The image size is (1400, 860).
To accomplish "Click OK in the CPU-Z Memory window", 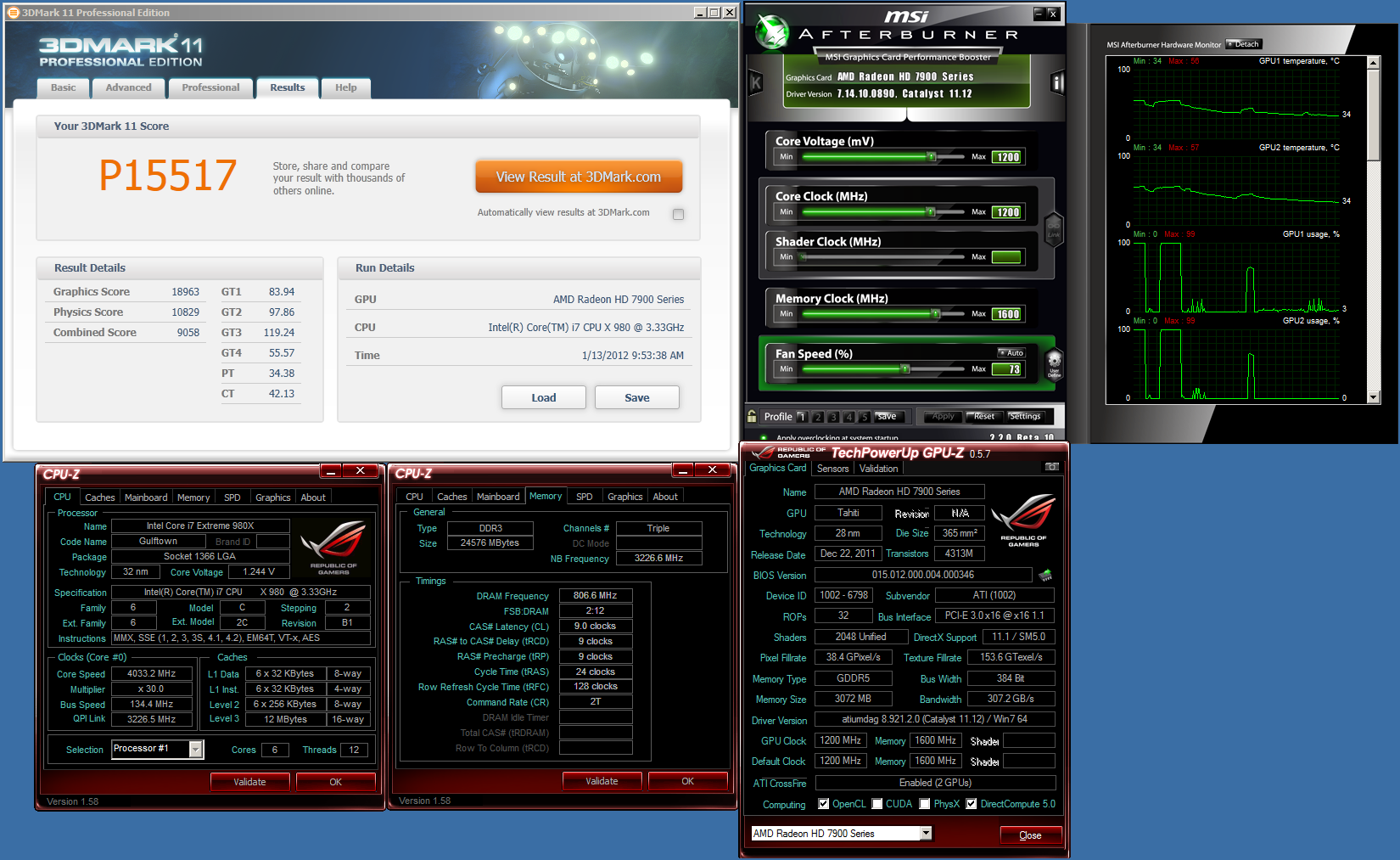I will (x=687, y=781).
